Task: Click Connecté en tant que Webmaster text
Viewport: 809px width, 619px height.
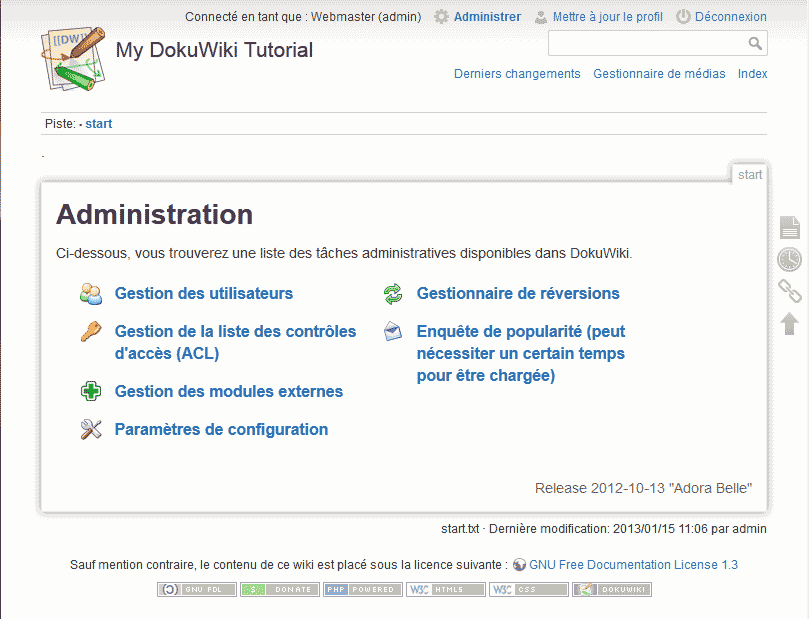Action: tap(303, 17)
